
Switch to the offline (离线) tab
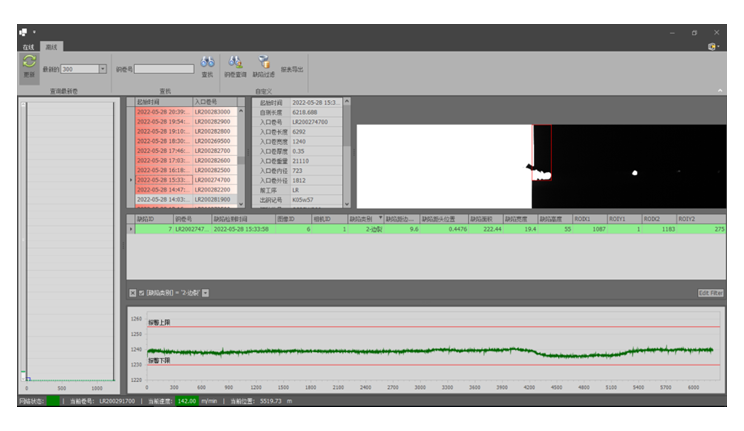point(50,46)
